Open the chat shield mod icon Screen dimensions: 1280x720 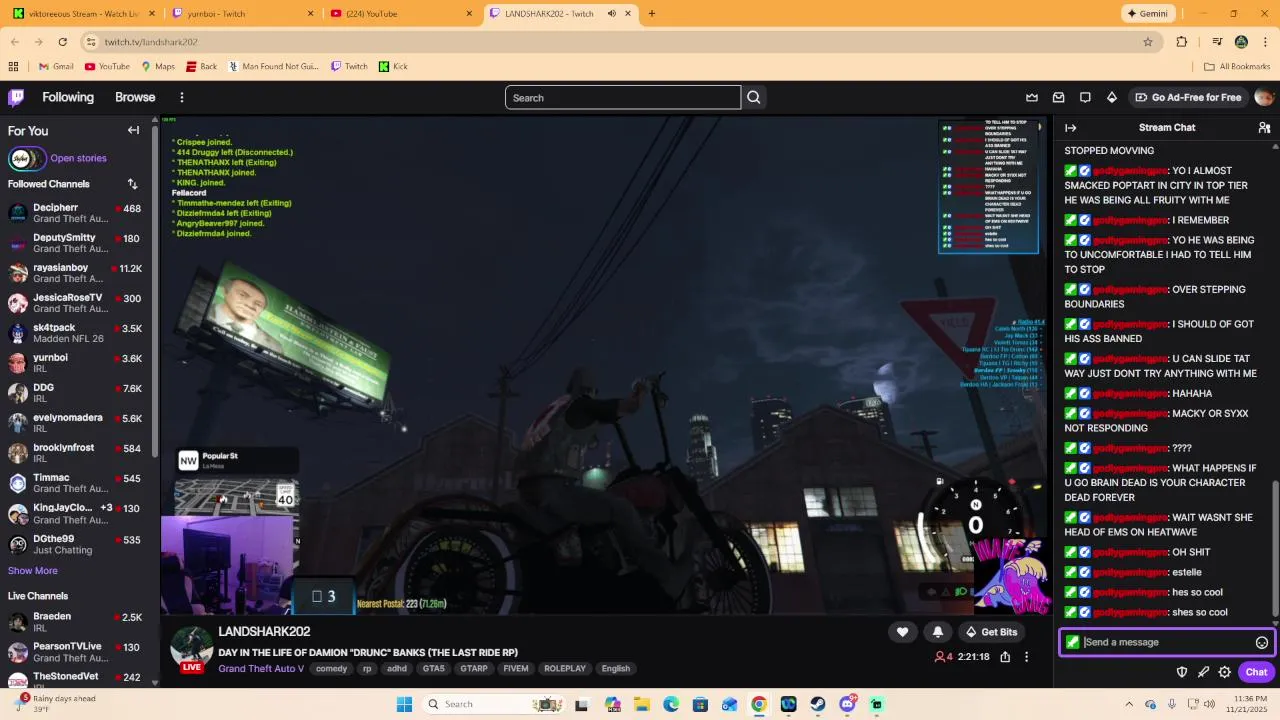(1182, 672)
